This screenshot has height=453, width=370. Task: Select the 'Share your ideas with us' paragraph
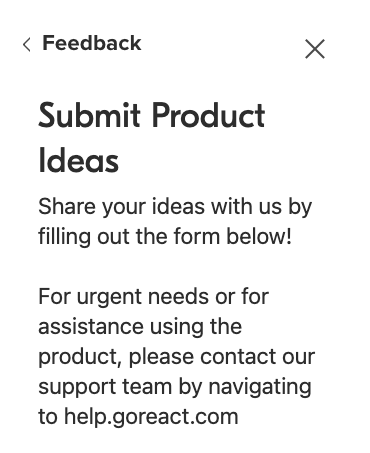click(175, 221)
